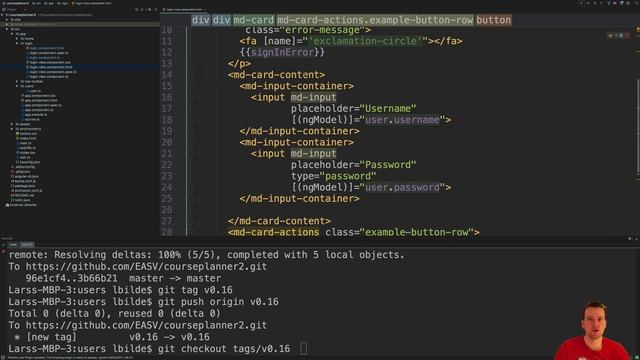Screen dimensions: 640x360
Task: Expand the node_modules folder
Action: pos(7,24)
